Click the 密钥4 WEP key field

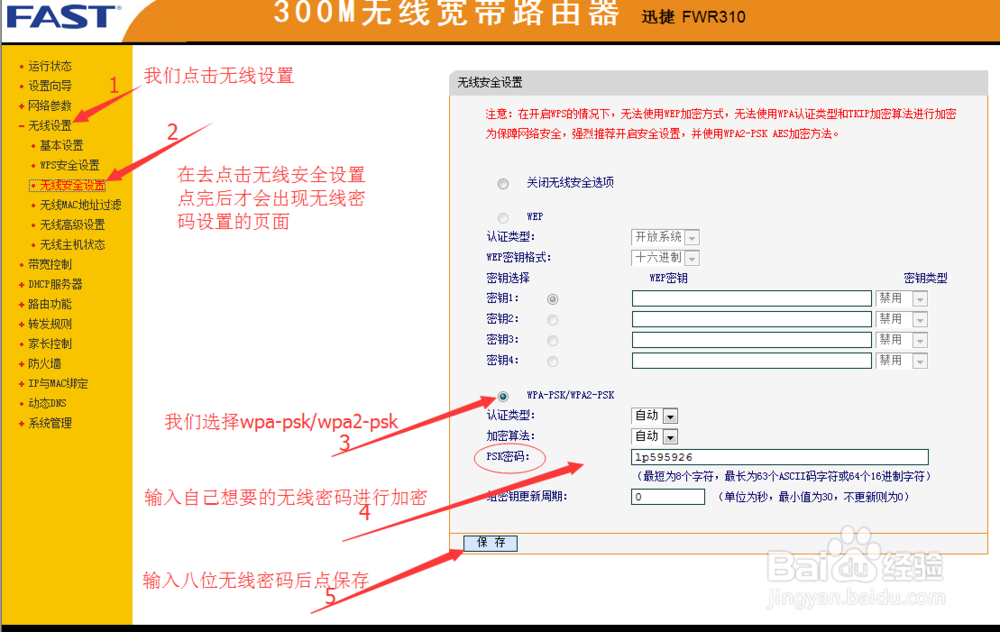751,361
